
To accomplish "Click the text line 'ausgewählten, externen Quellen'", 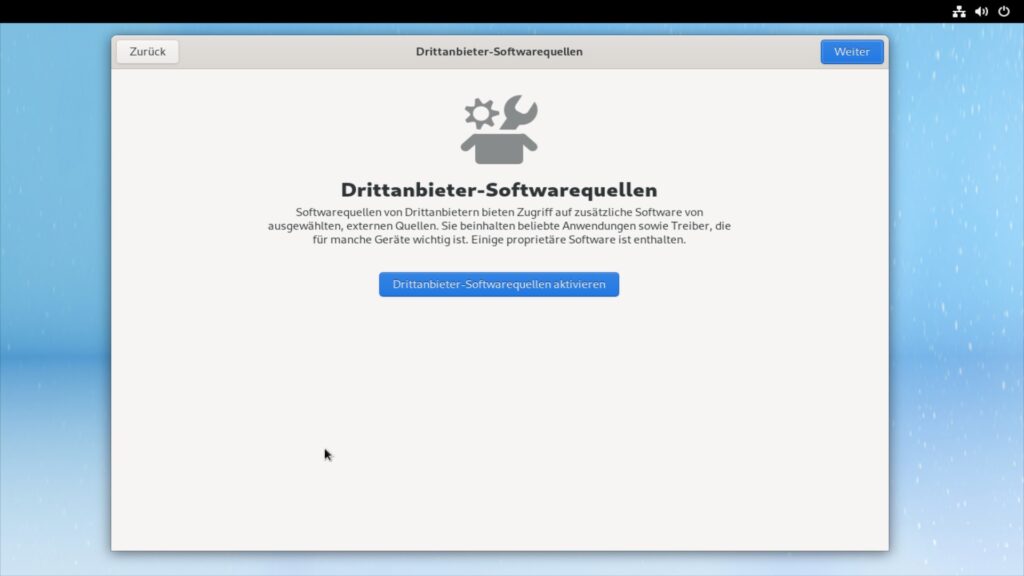I will (499, 226).
